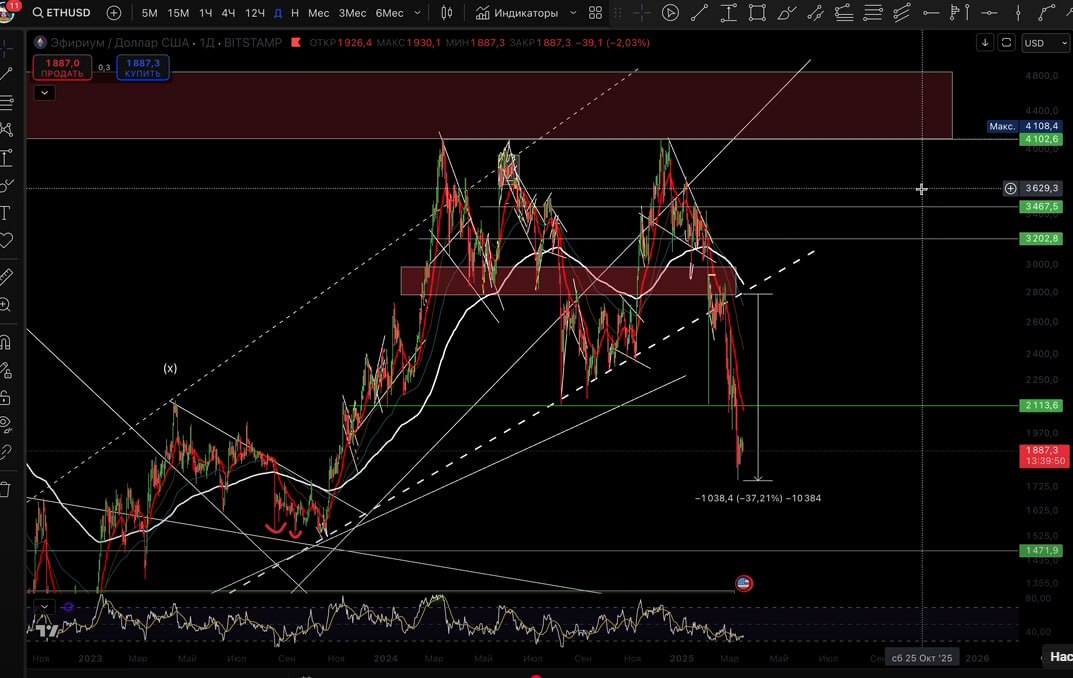Click the trash remove drawings icon
1073x678 pixels.
[x=6, y=489]
